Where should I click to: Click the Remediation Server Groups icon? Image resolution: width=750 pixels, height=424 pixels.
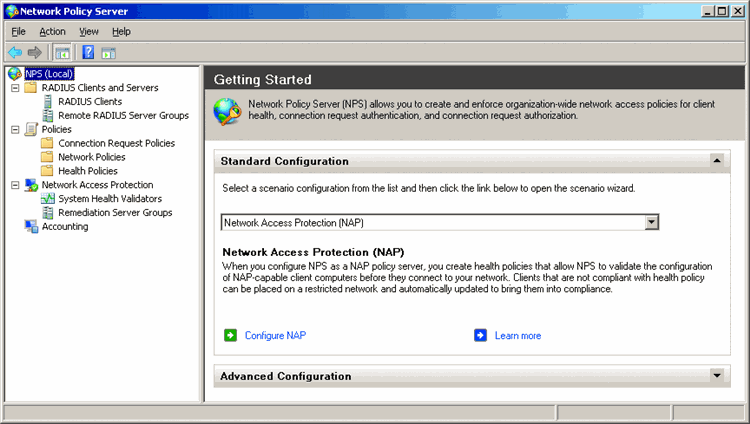[x=47, y=212]
